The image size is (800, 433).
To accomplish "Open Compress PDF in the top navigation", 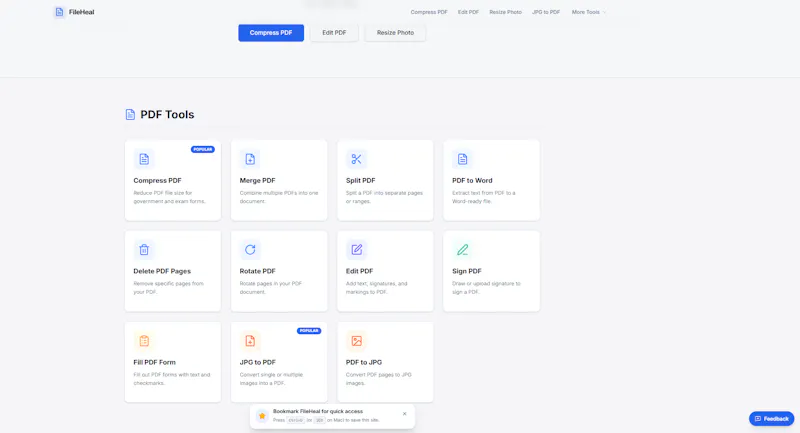I will tap(429, 12).
